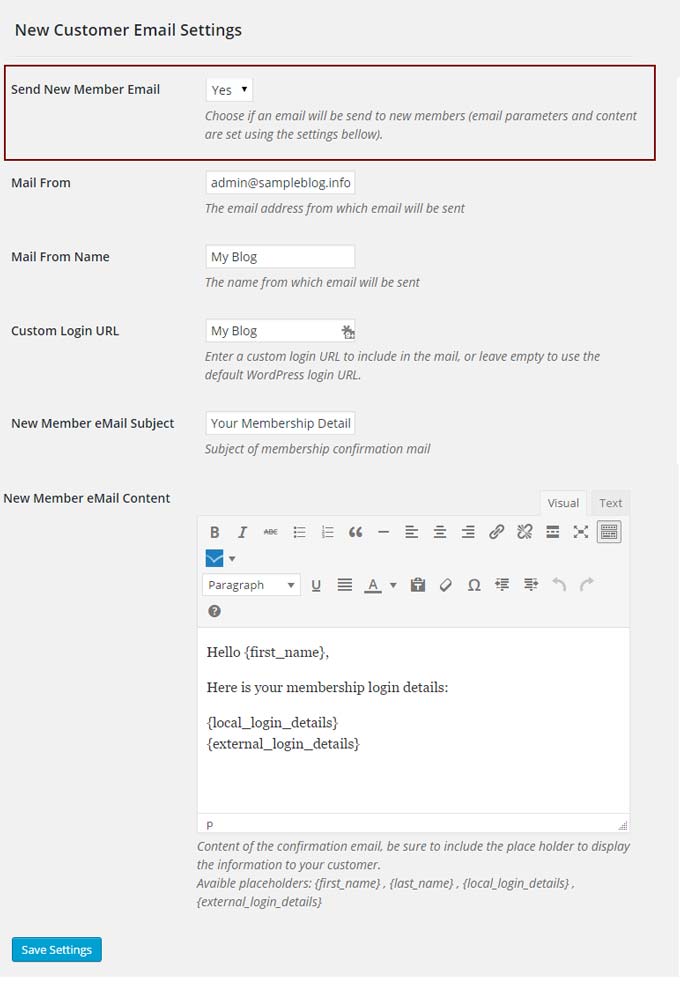
Task: Enable distraction-free fullscreen mode
Action: click(581, 532)
